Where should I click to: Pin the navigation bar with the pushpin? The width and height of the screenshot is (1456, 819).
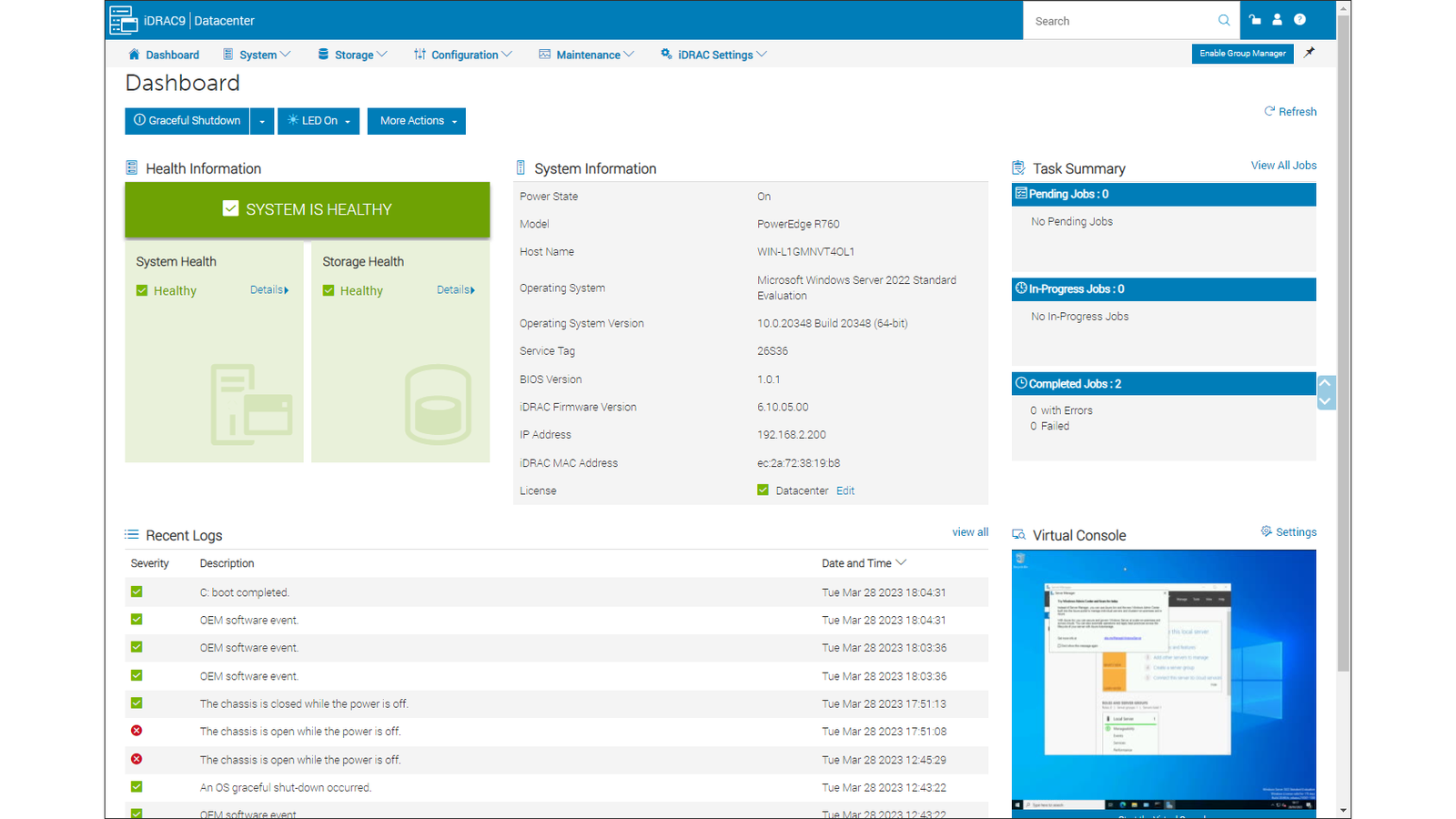(x=1310, y=53)
